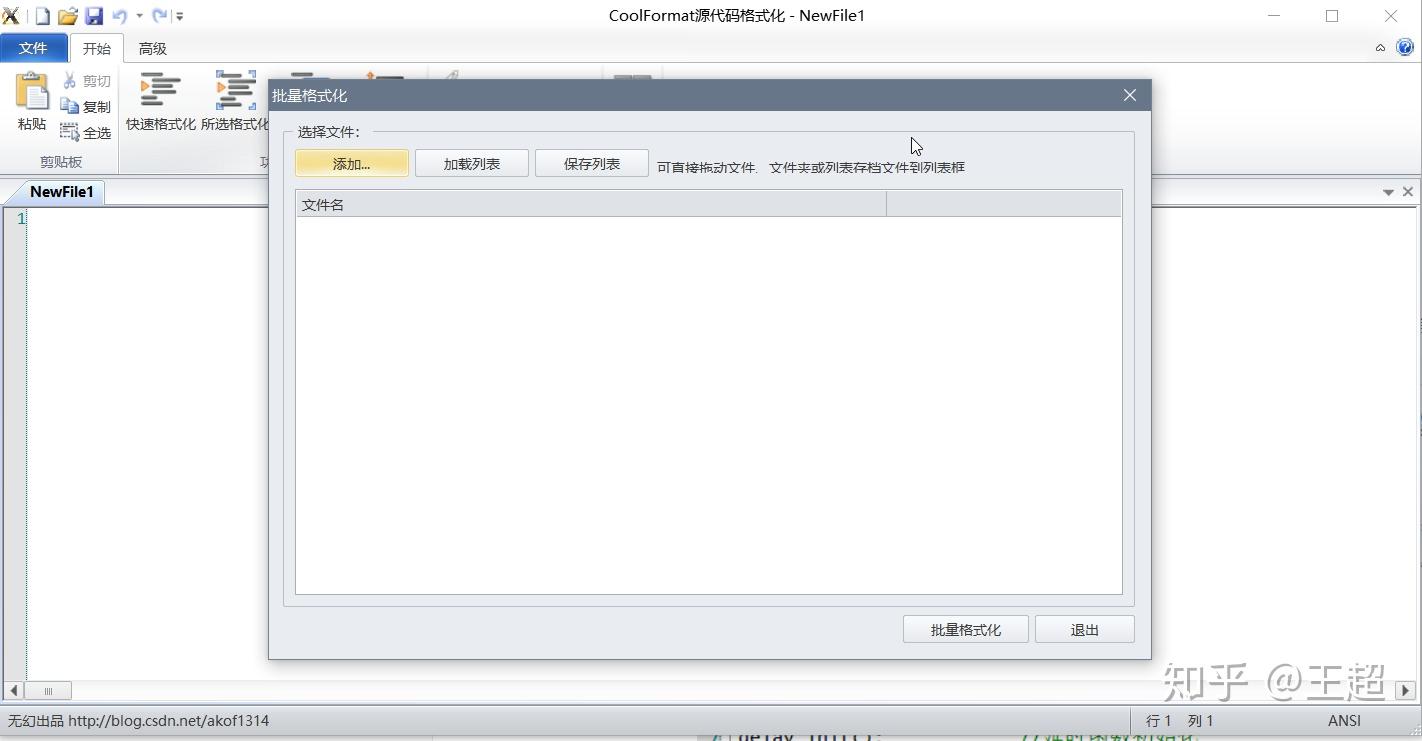Exit the dialog with the 退出 button
The image size is (1422, 741).
pos(1084,628)
